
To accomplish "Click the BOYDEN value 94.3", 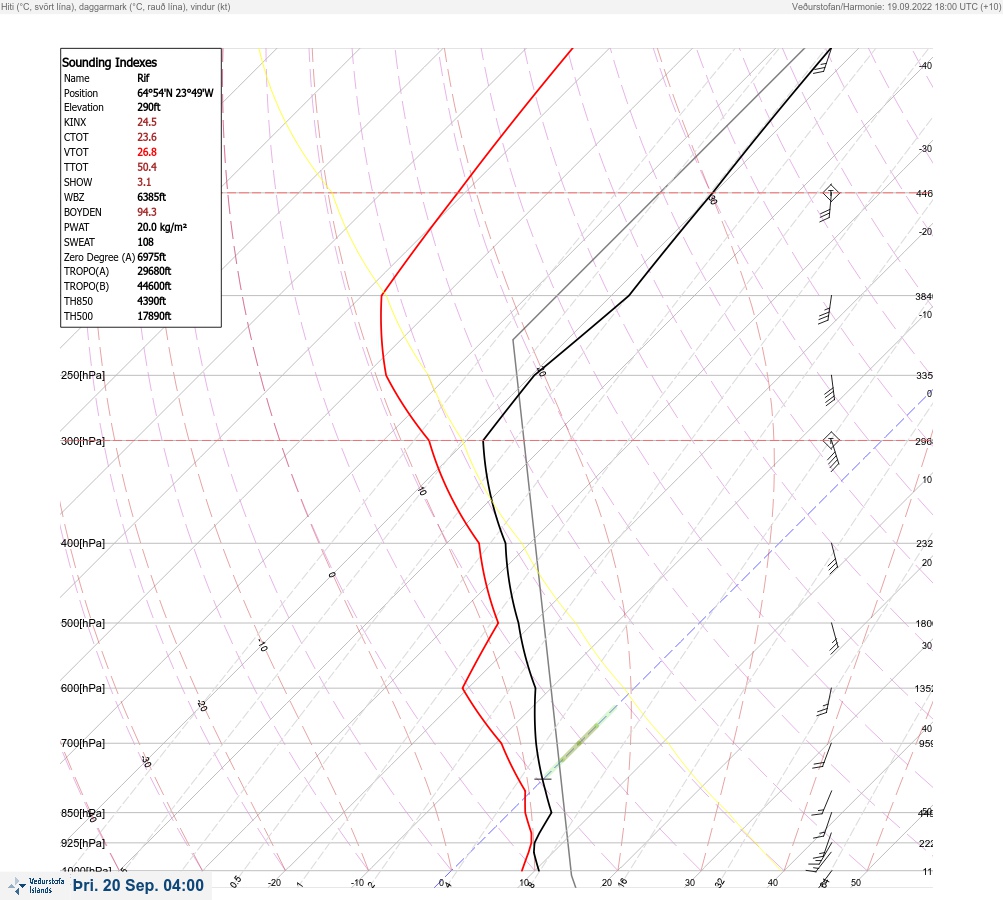I will [x=146, y=212].
